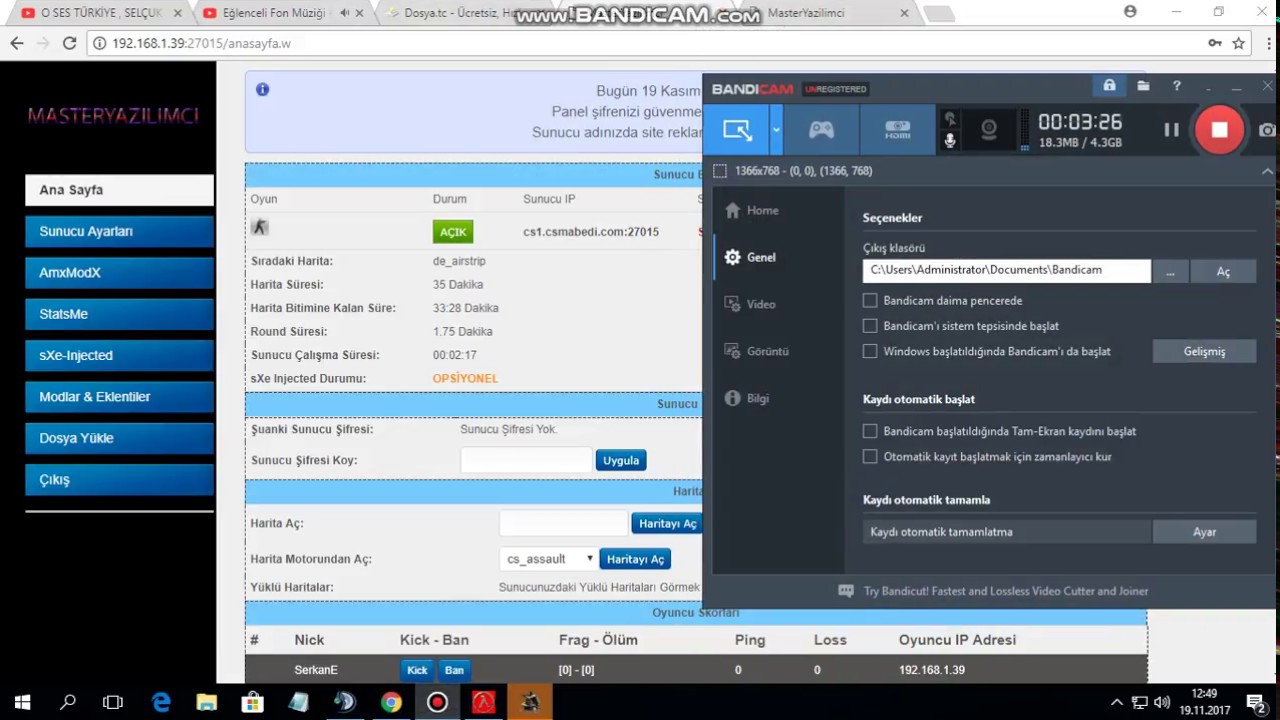This screenshot has height=720, width=1280.
Task: Open Bandicam help question mark
Action: 1177,87
